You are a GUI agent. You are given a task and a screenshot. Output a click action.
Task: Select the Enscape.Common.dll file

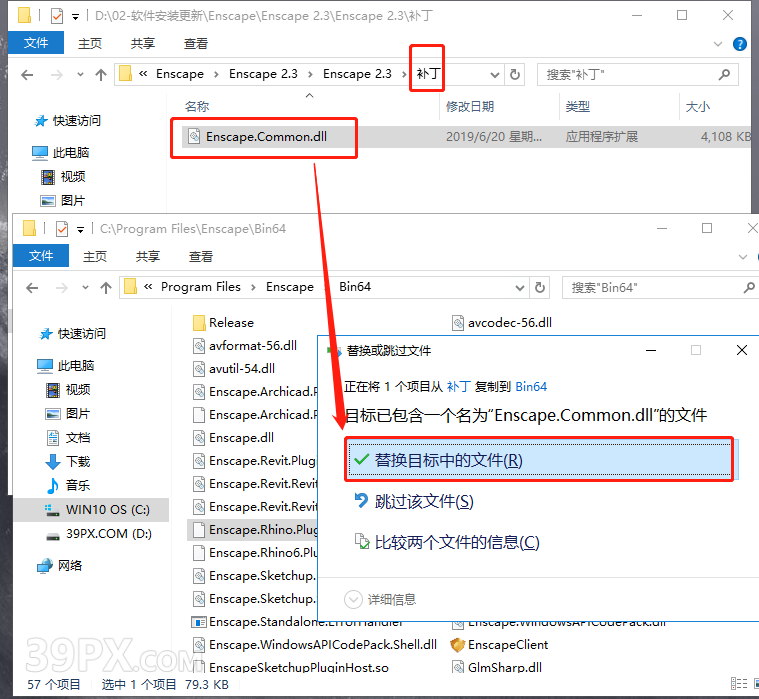pyautogui.click(x=265, y=137)
